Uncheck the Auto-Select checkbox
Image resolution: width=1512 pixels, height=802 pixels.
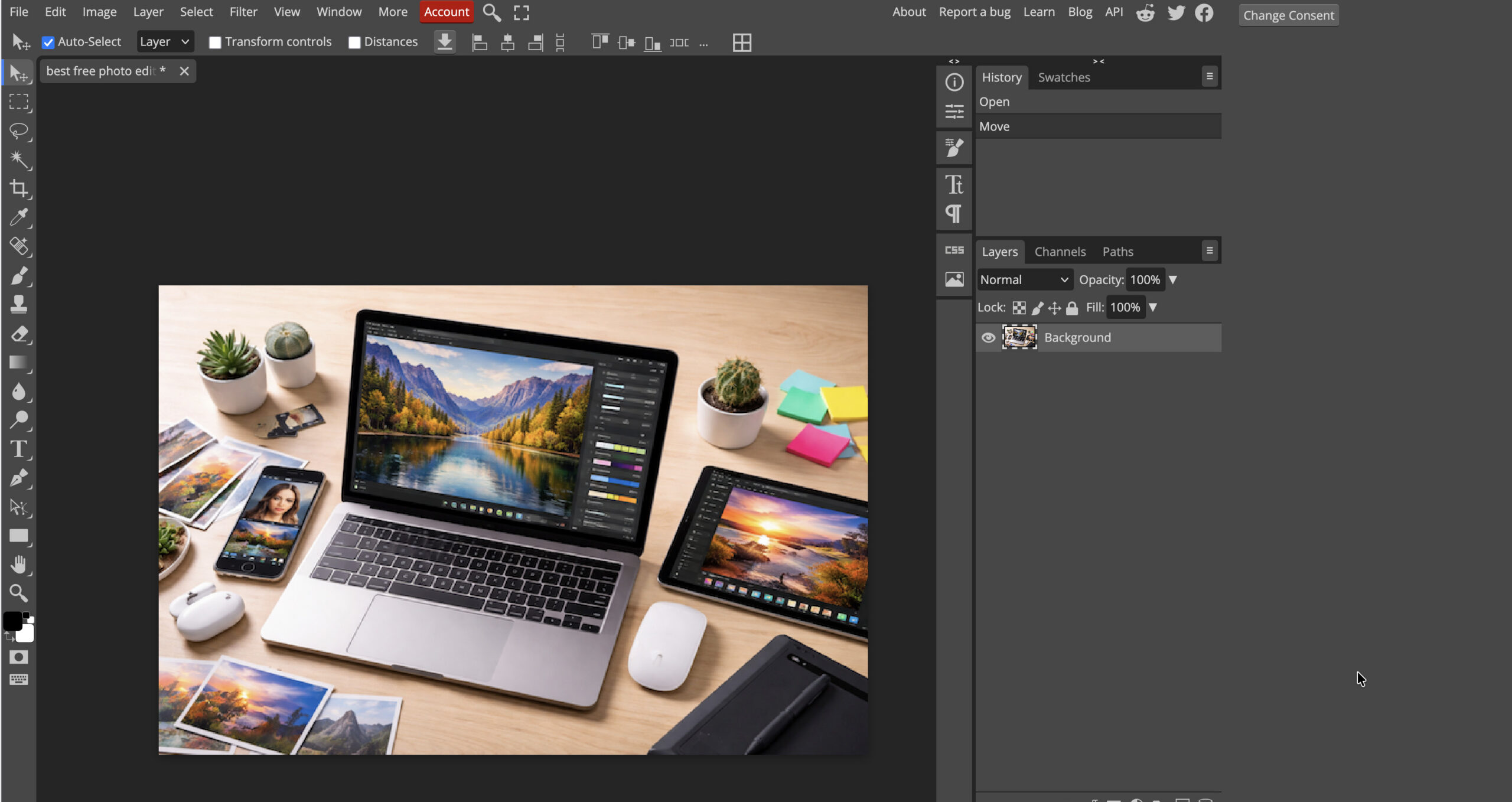point(48,42)
